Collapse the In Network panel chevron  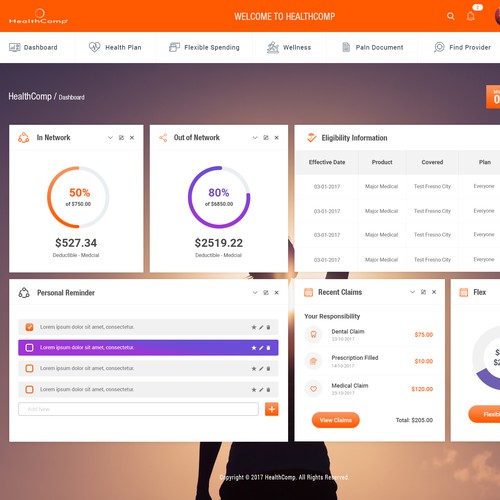click(110, 138)
